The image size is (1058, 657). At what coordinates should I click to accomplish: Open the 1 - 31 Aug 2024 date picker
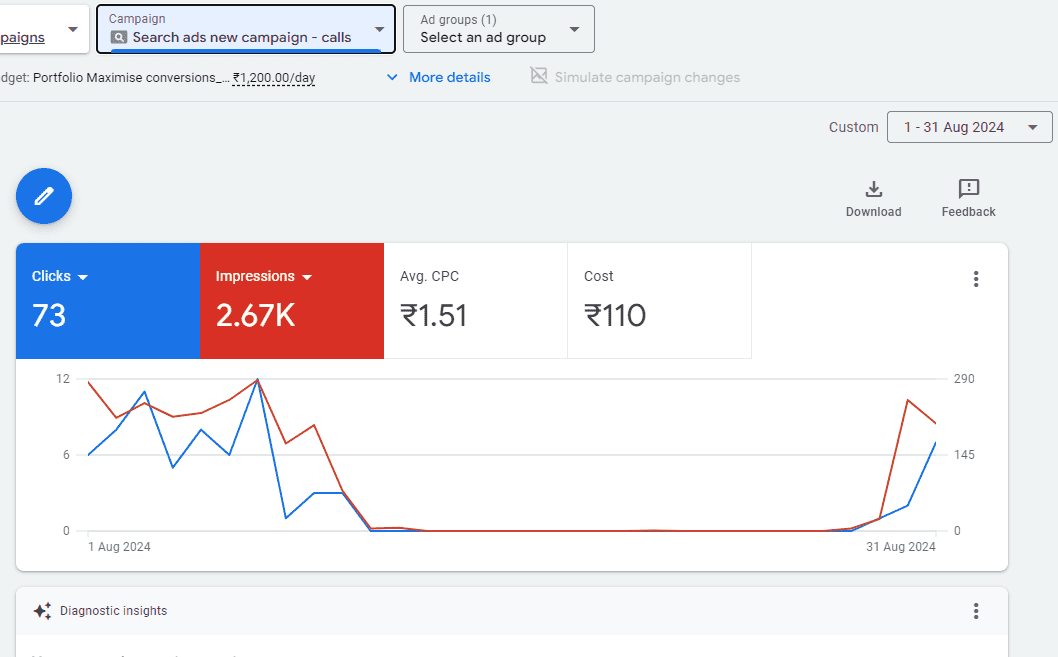[967, 127]
